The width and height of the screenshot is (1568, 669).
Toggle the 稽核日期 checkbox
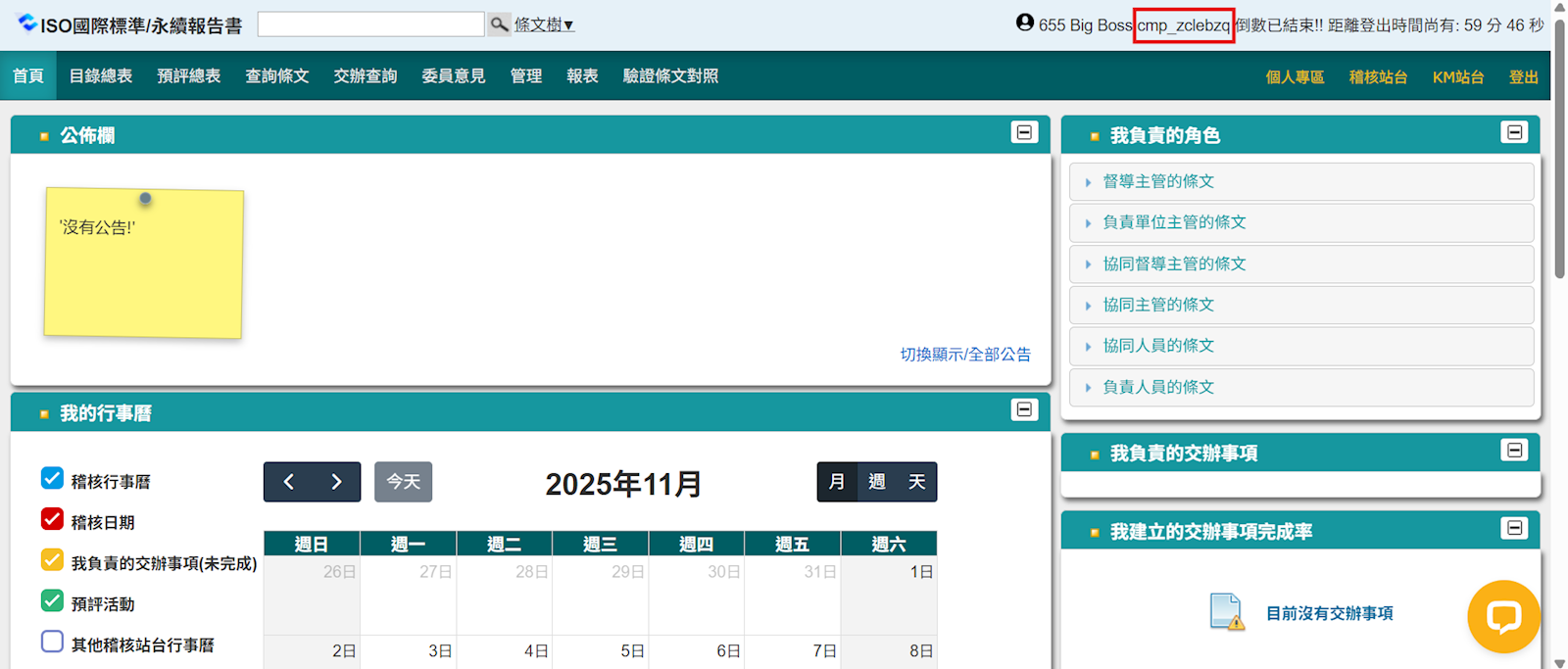click(53, 519)
